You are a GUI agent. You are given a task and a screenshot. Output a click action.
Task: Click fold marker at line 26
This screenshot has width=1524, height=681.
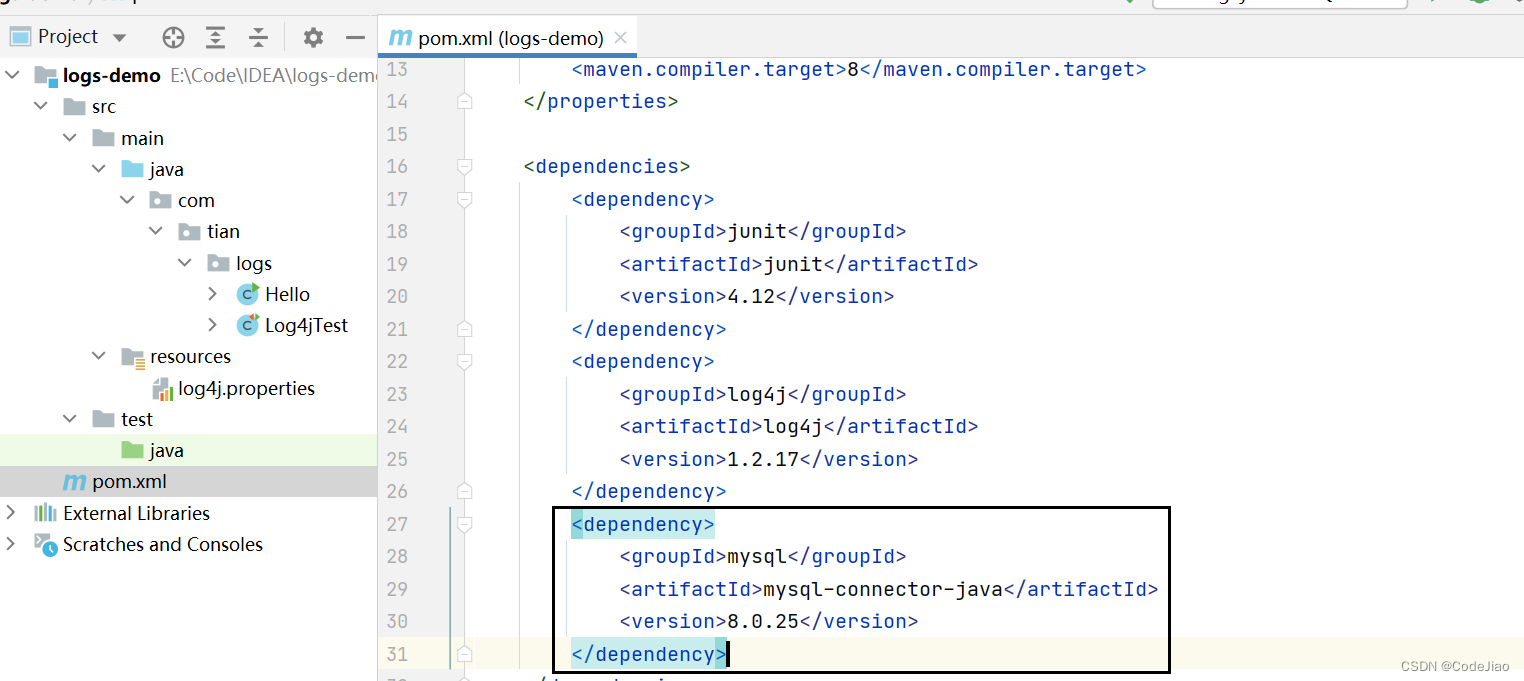coord(464,491)
